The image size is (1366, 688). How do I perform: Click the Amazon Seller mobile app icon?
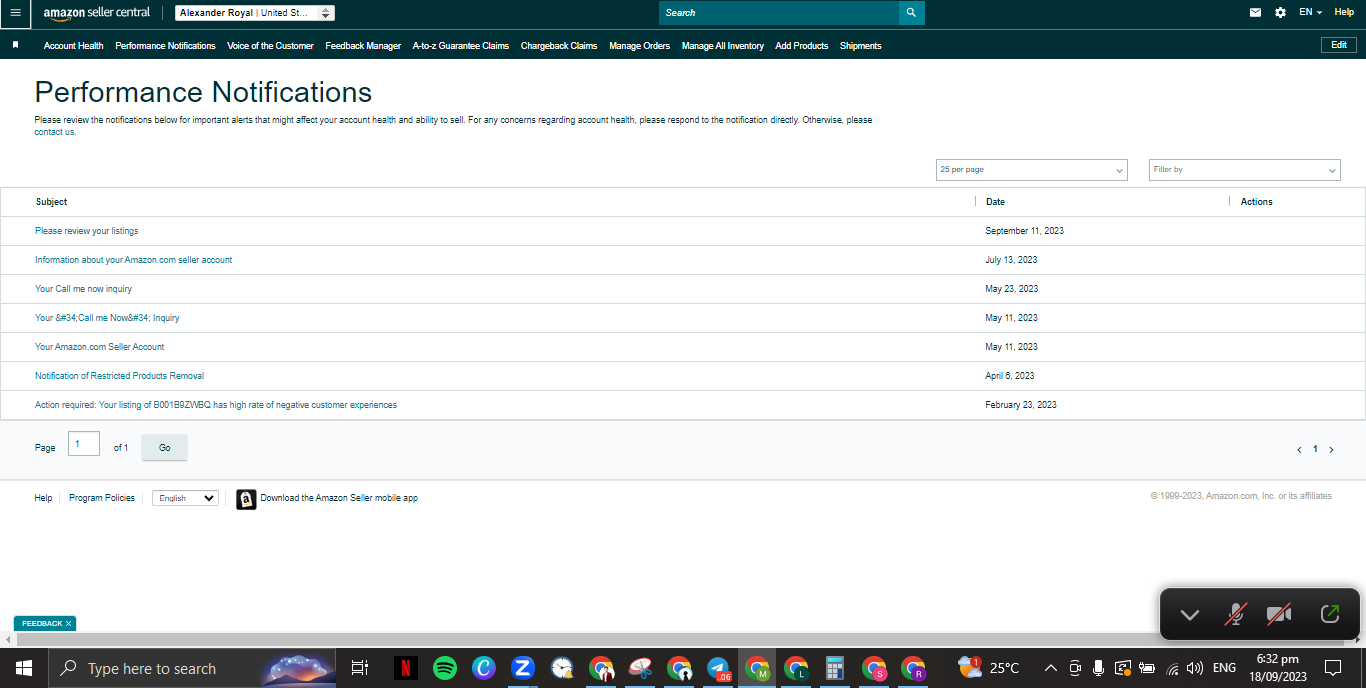point(246,499)
